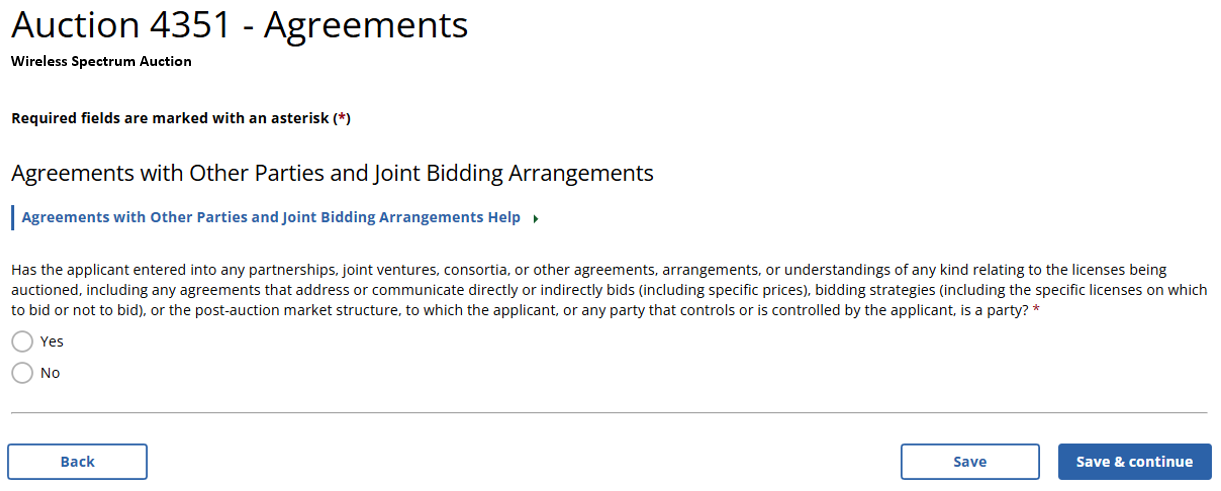Click the red asterisk ending the question
The image size is (1221, 491).
(x=1035, y=311)
